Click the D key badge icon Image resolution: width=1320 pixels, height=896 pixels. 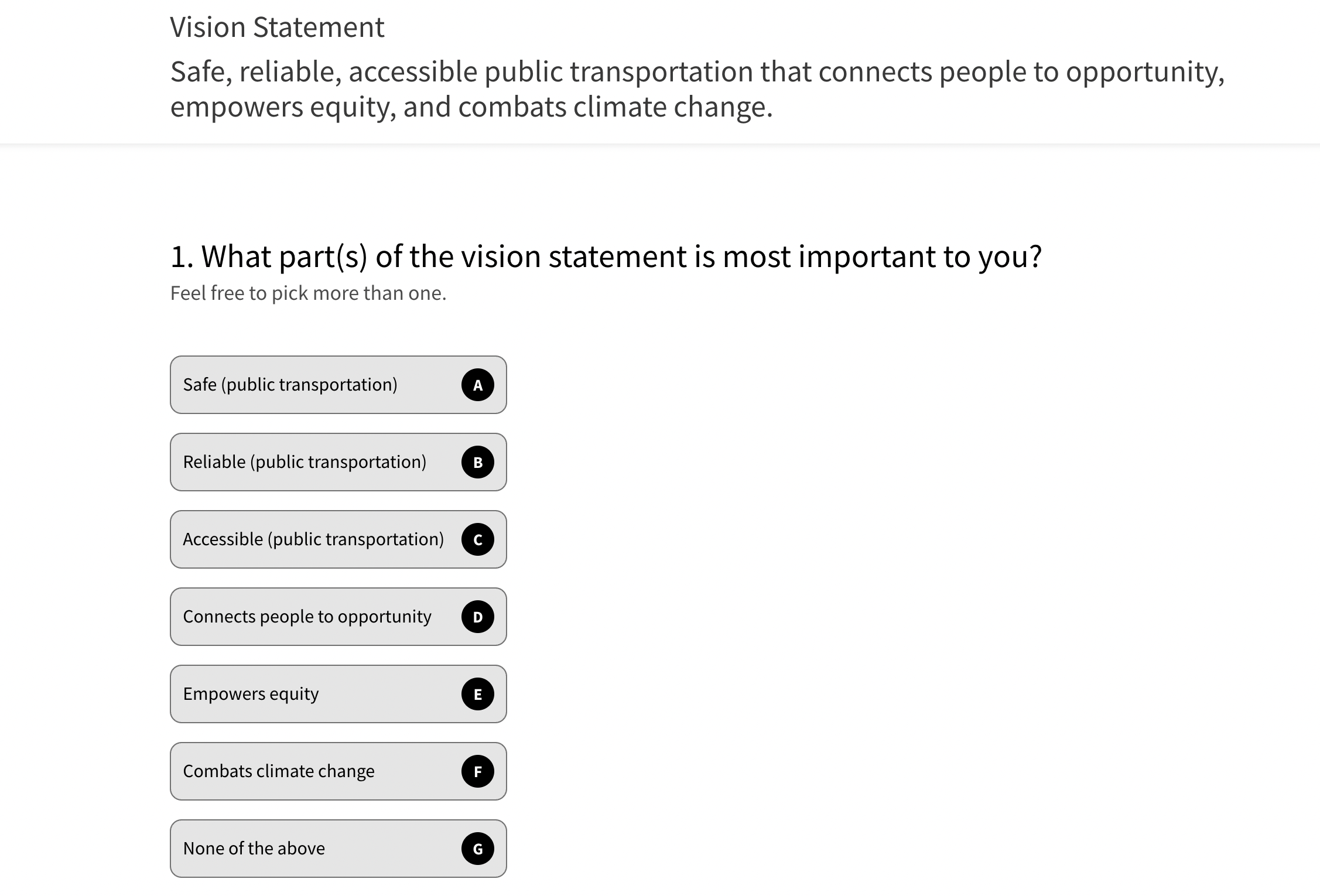[478, 617]
